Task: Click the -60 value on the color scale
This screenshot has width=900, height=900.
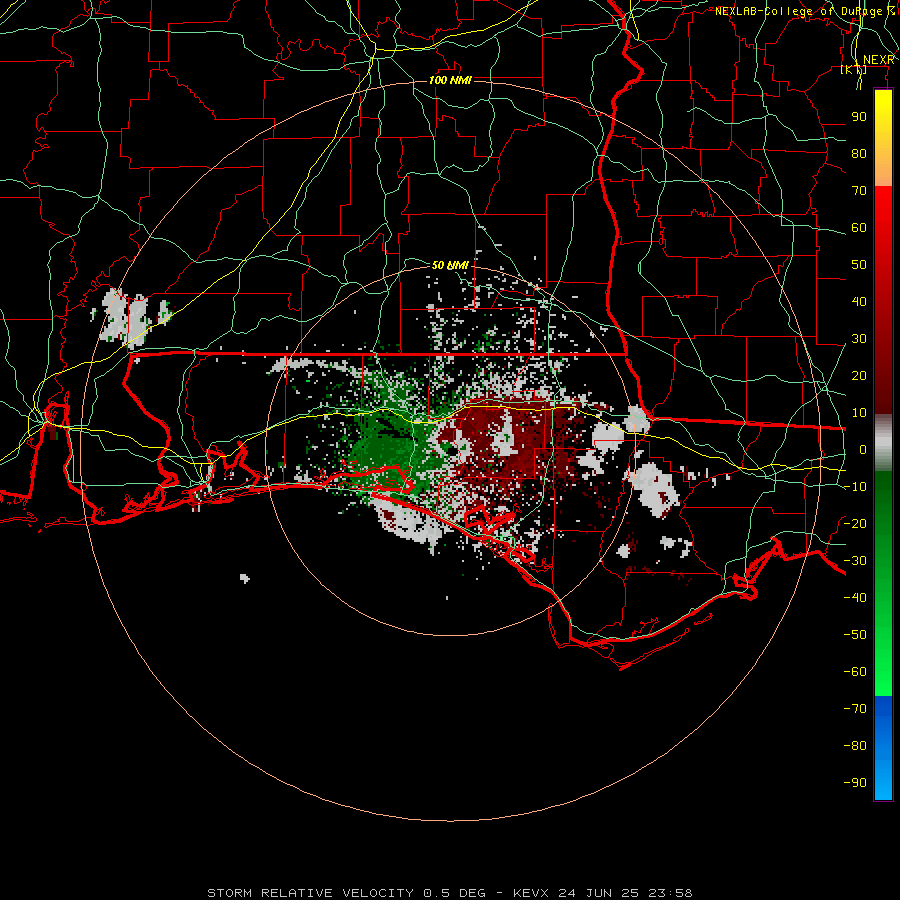Action: (x=855, y=672)
